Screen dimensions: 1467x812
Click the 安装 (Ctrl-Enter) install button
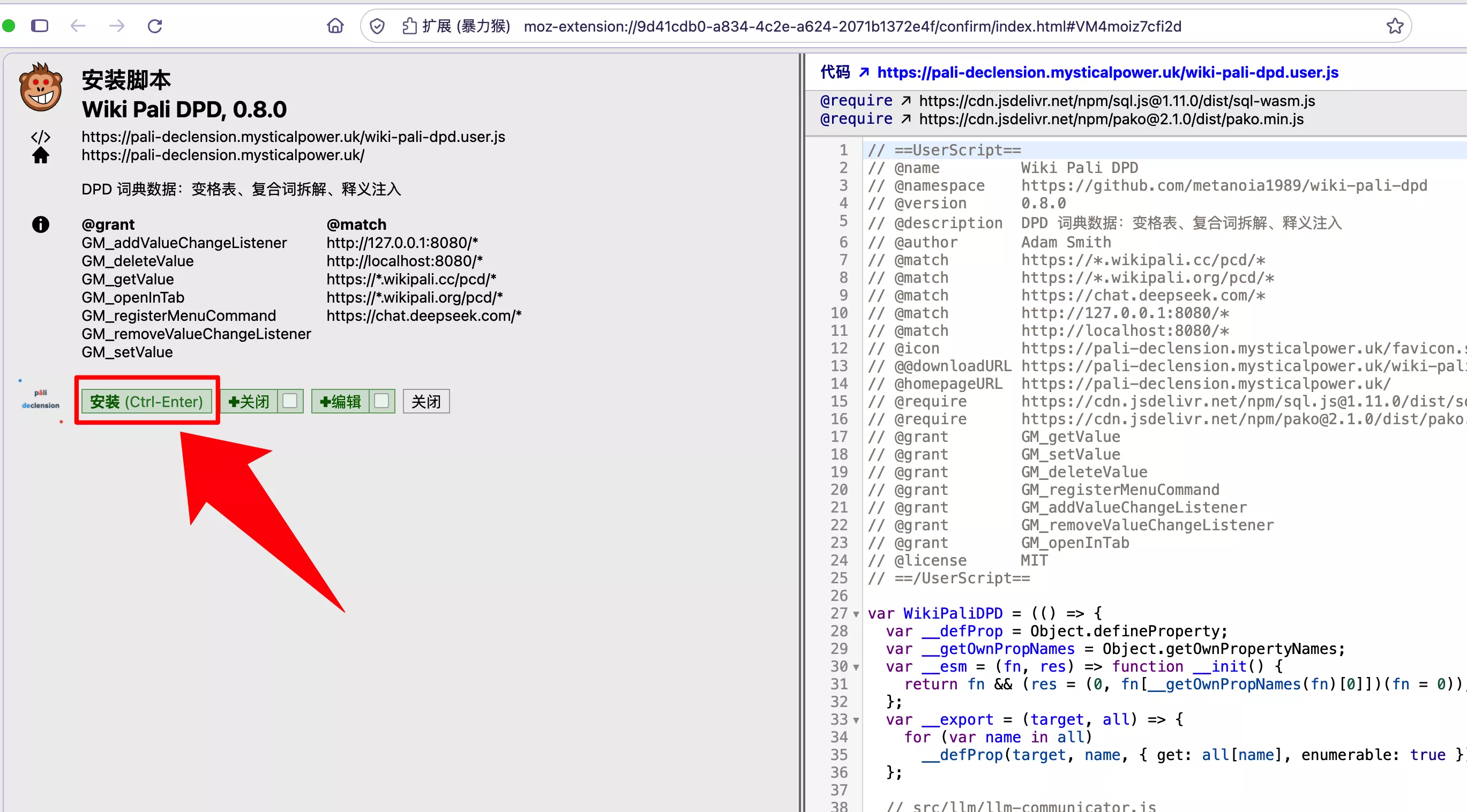click(x=146, y=401)
